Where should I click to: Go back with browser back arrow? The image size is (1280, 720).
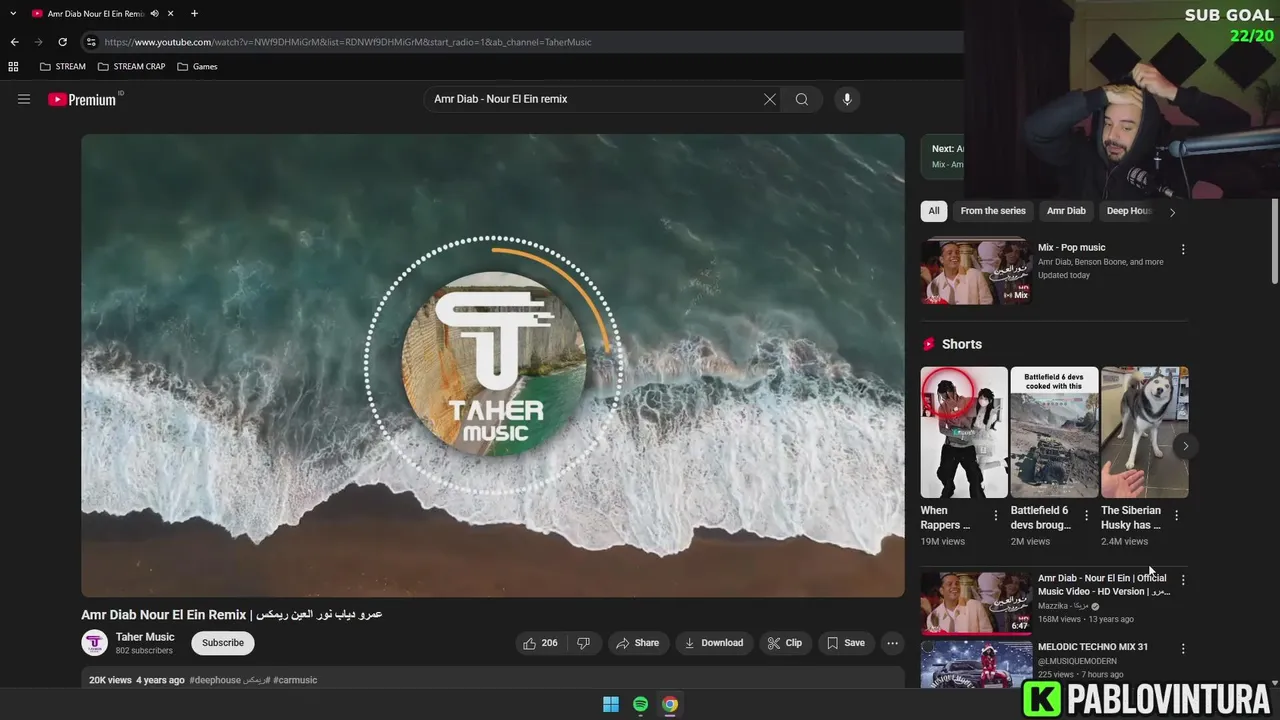[x=14, y=42]
